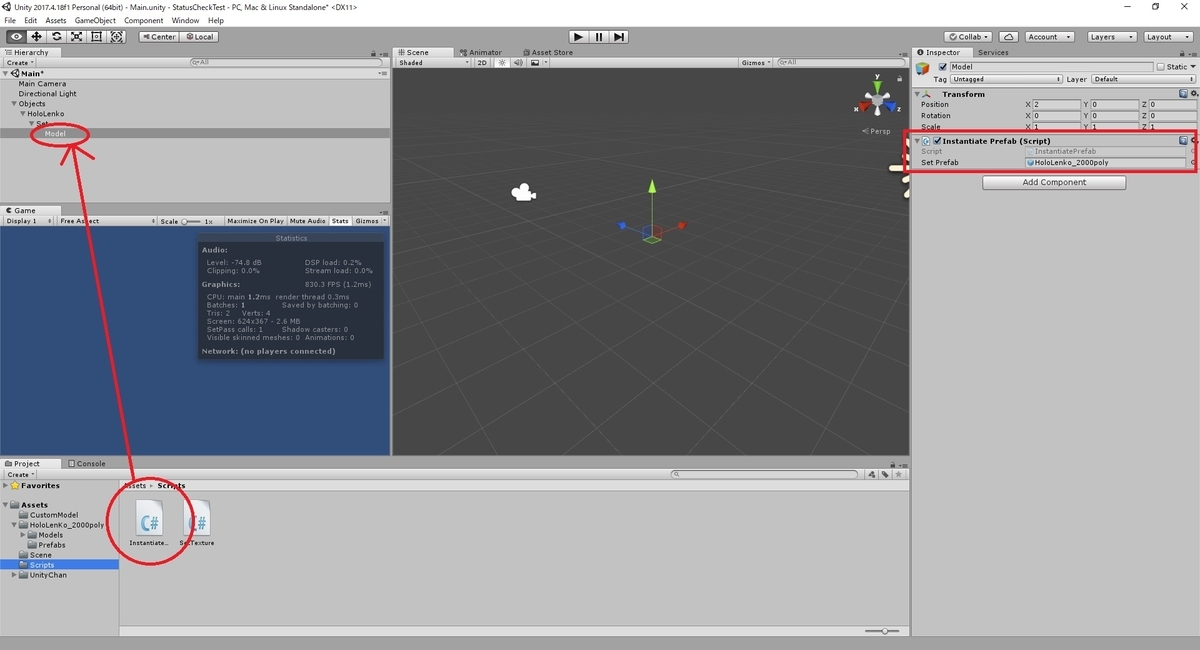The width and height of the screenshot is (1200, 650).
Task: Click the Set Prefab object field
Action: tap(1105, 162)
